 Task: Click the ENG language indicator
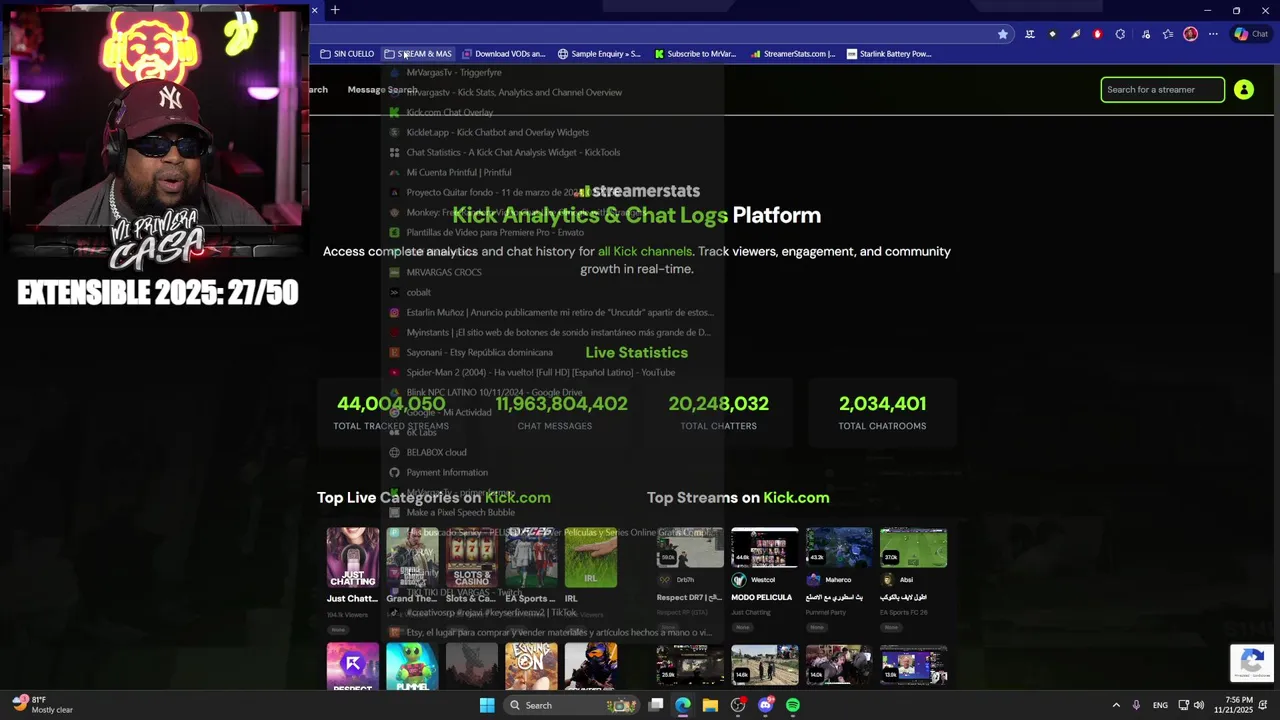click(x=1160, y=705)
